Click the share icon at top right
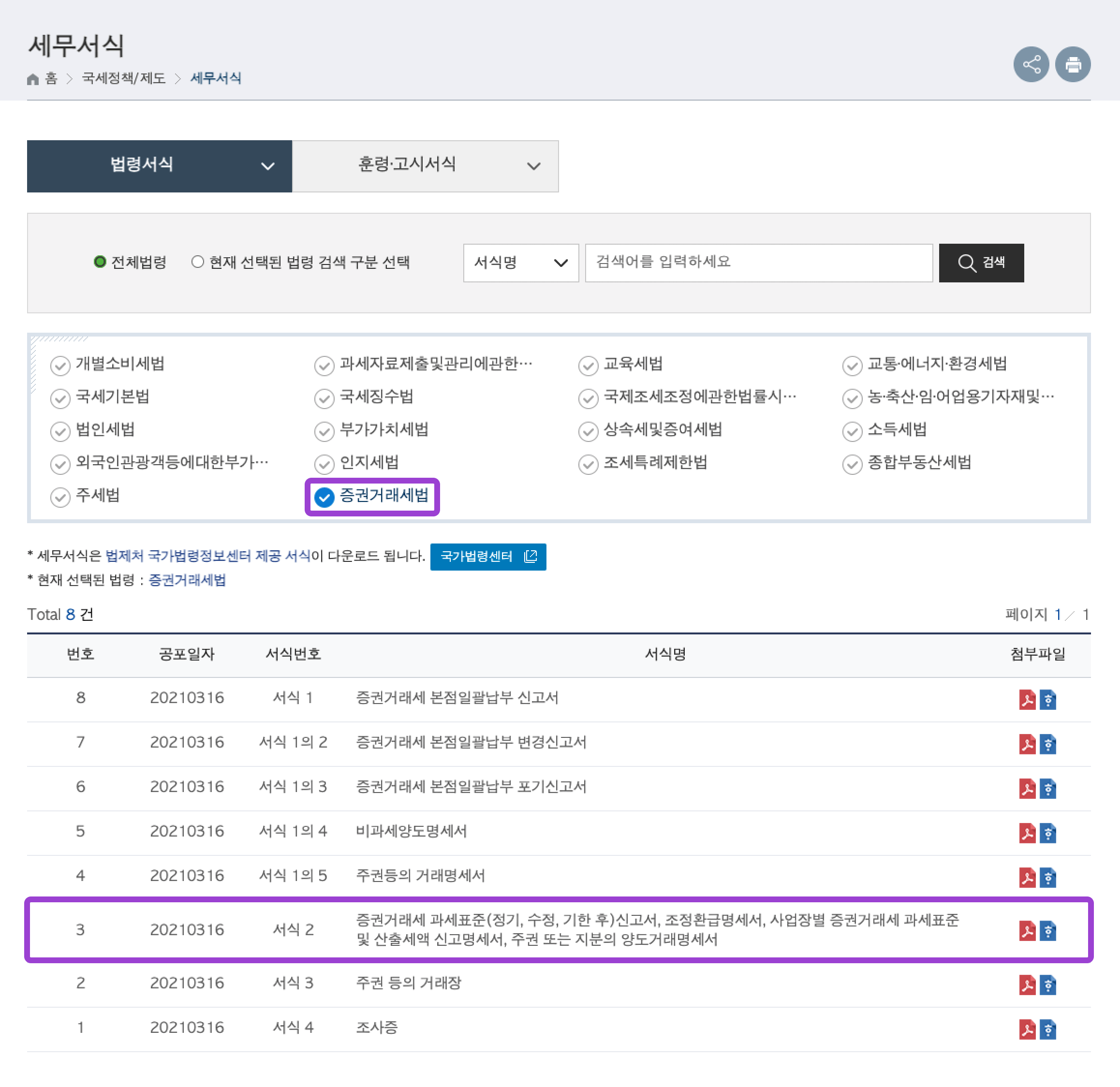Viewport: 1120px width, 1087px height. pyautogui.click(x=1031, y=64)
